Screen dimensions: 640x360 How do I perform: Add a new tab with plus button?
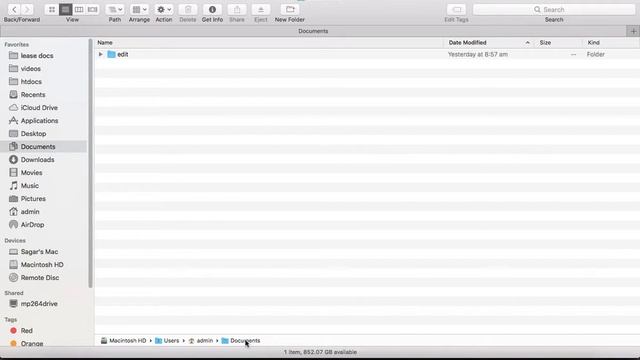(x=633, y=31)
